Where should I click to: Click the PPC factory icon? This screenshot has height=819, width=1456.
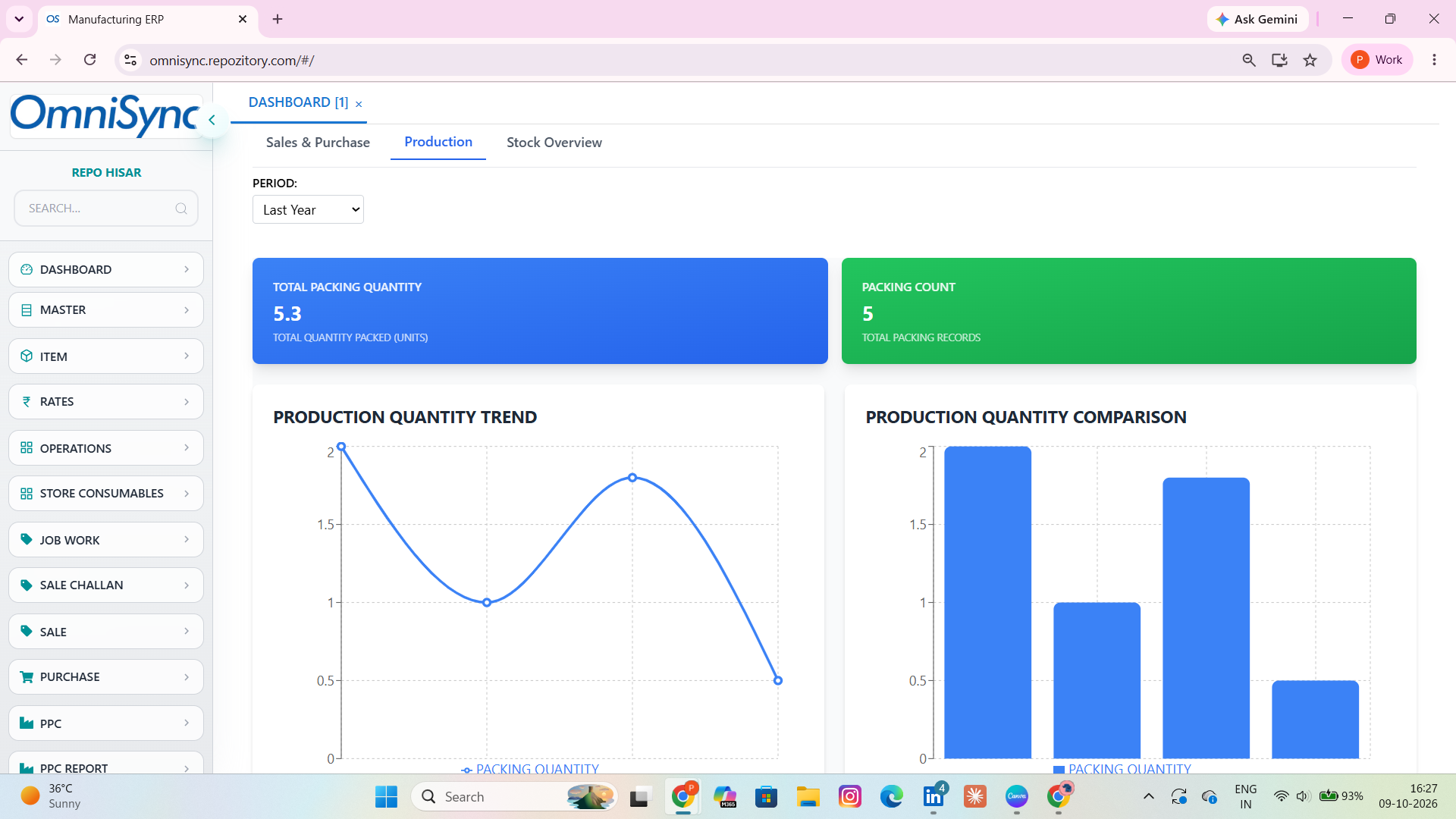coord(27,723)
